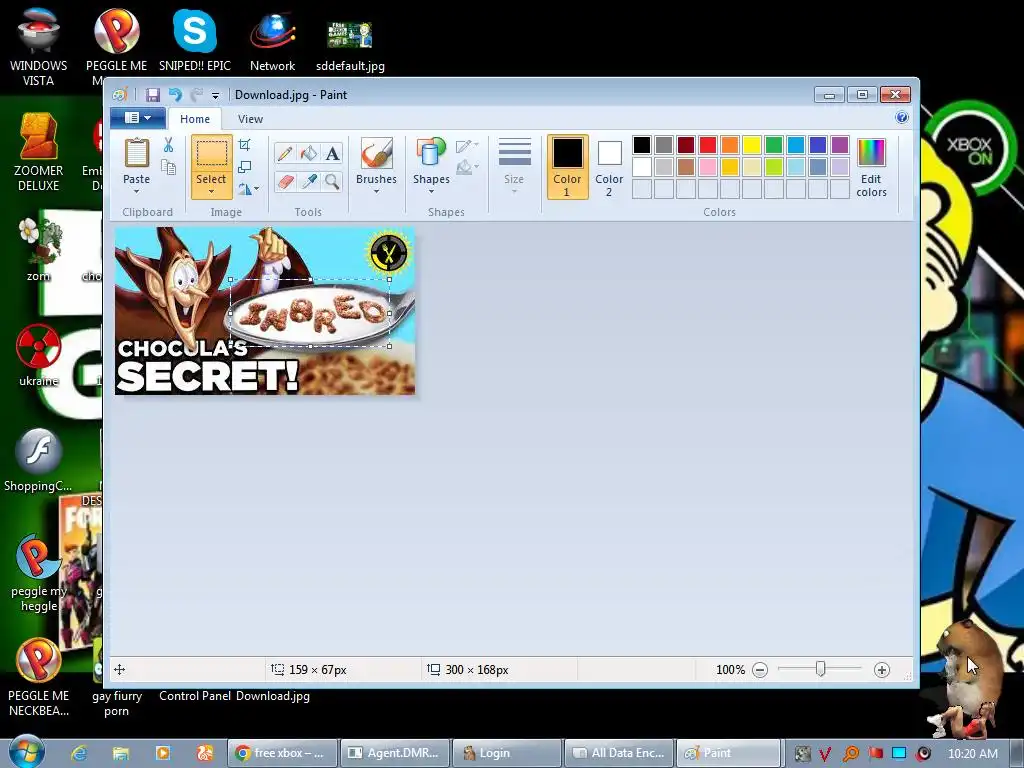Pick the red color swatch

coord(707,145)
